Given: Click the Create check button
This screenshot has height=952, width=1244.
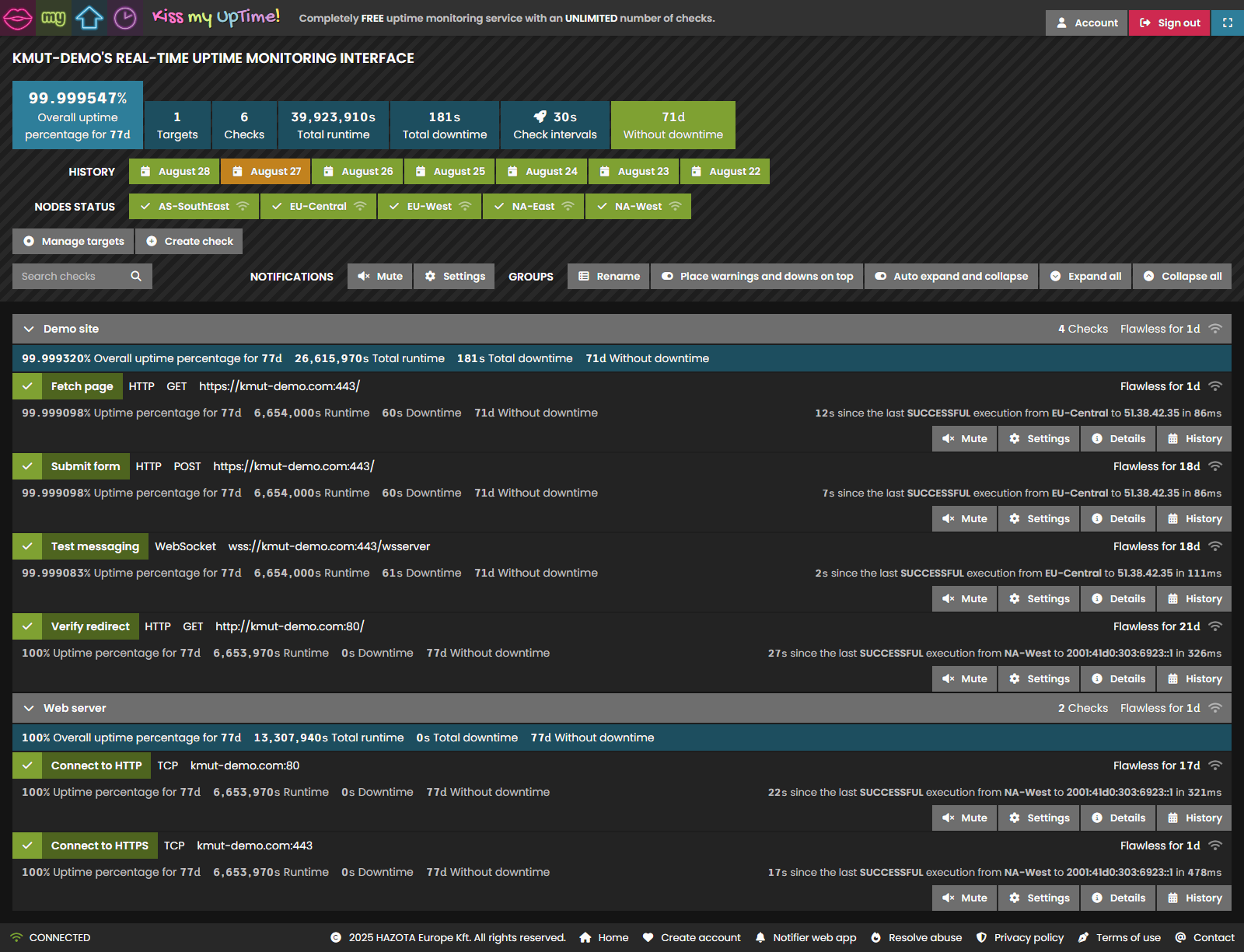Looking at the screenshot, I should coord(189,241).
